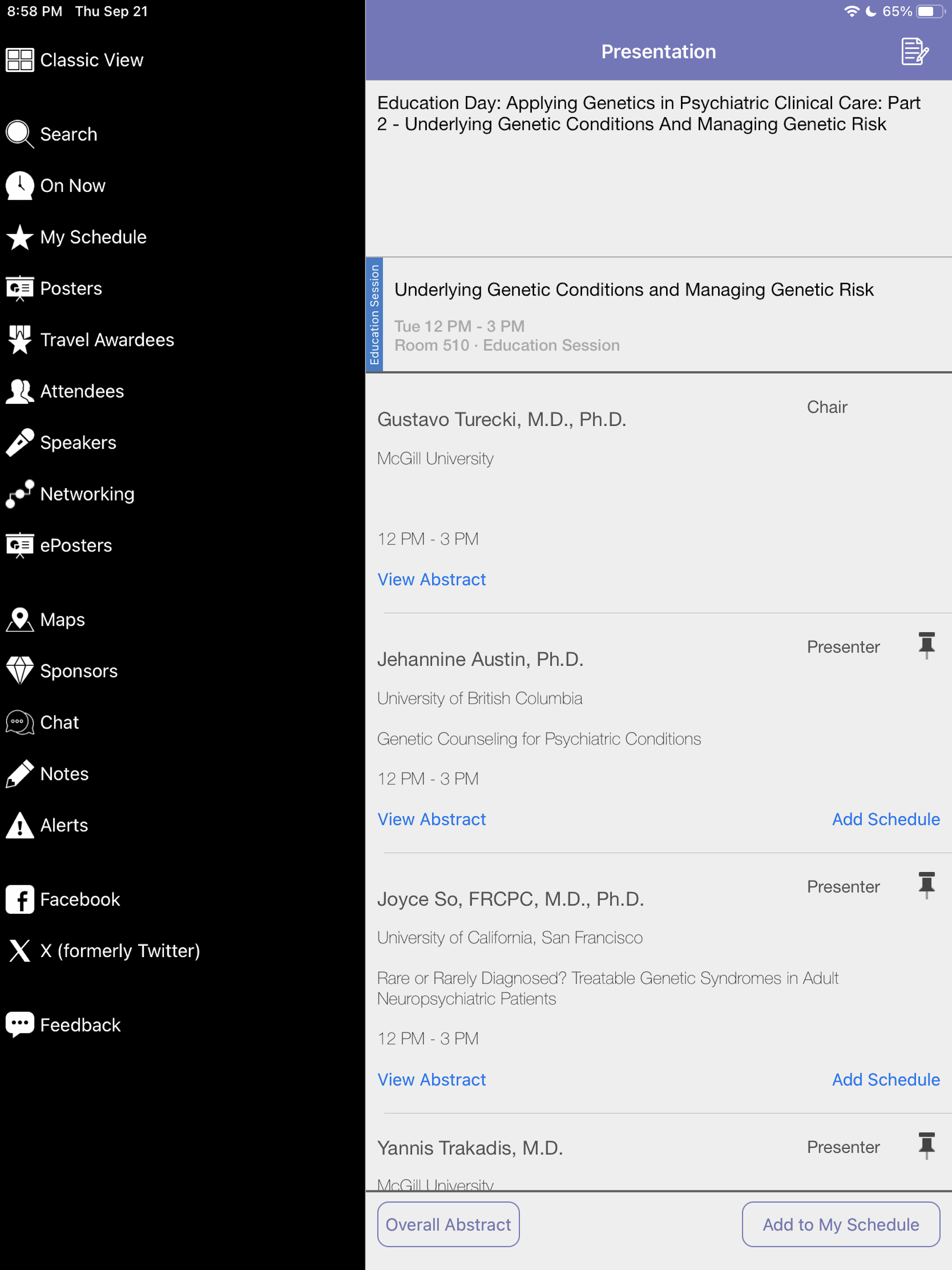View Abstract for Gustavo Turecki
Image resolution: width=952 pixels, height=1270 pixels.
[432, 579]
